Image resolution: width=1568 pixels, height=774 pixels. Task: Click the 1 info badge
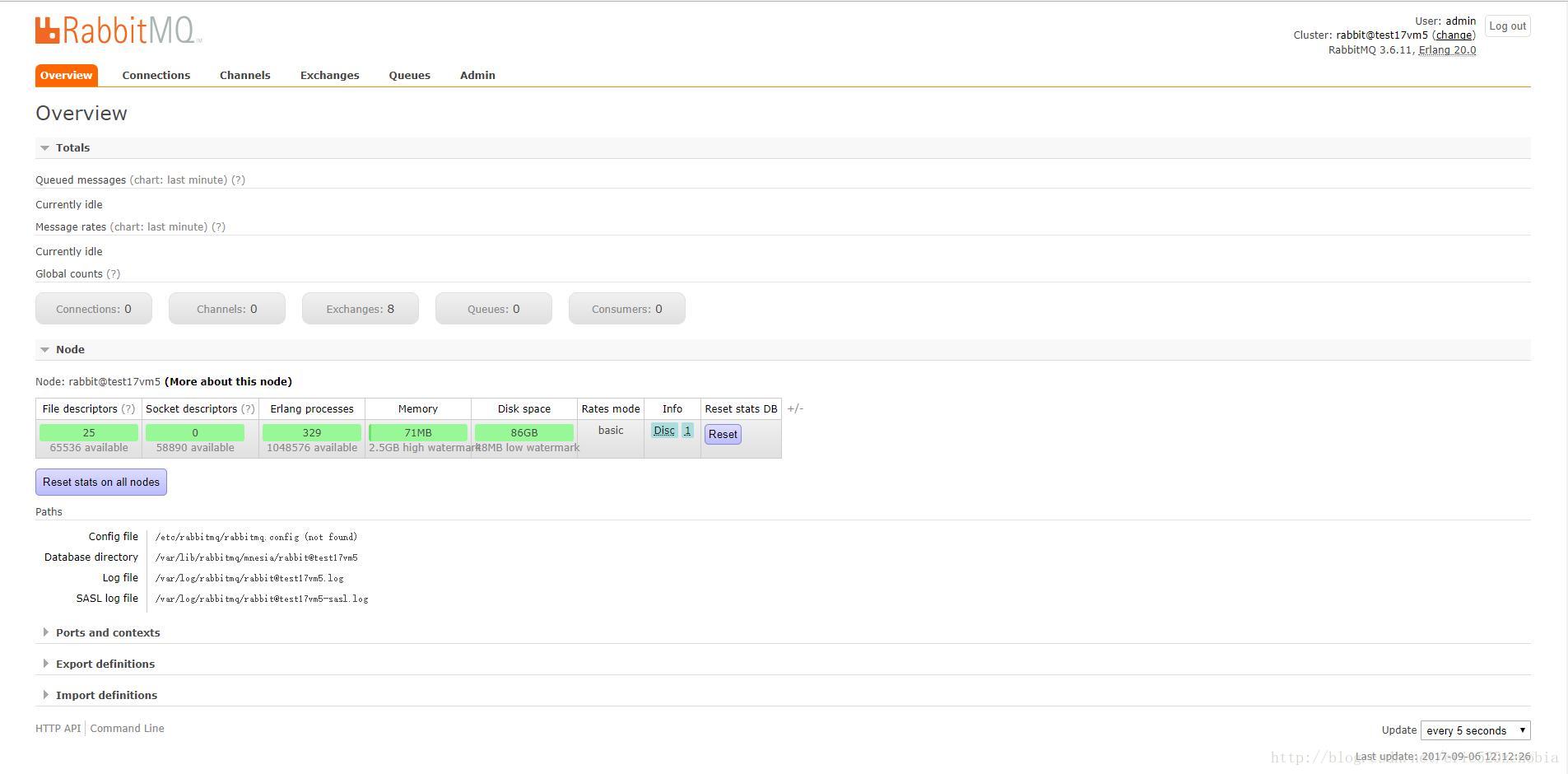(687, 431)
